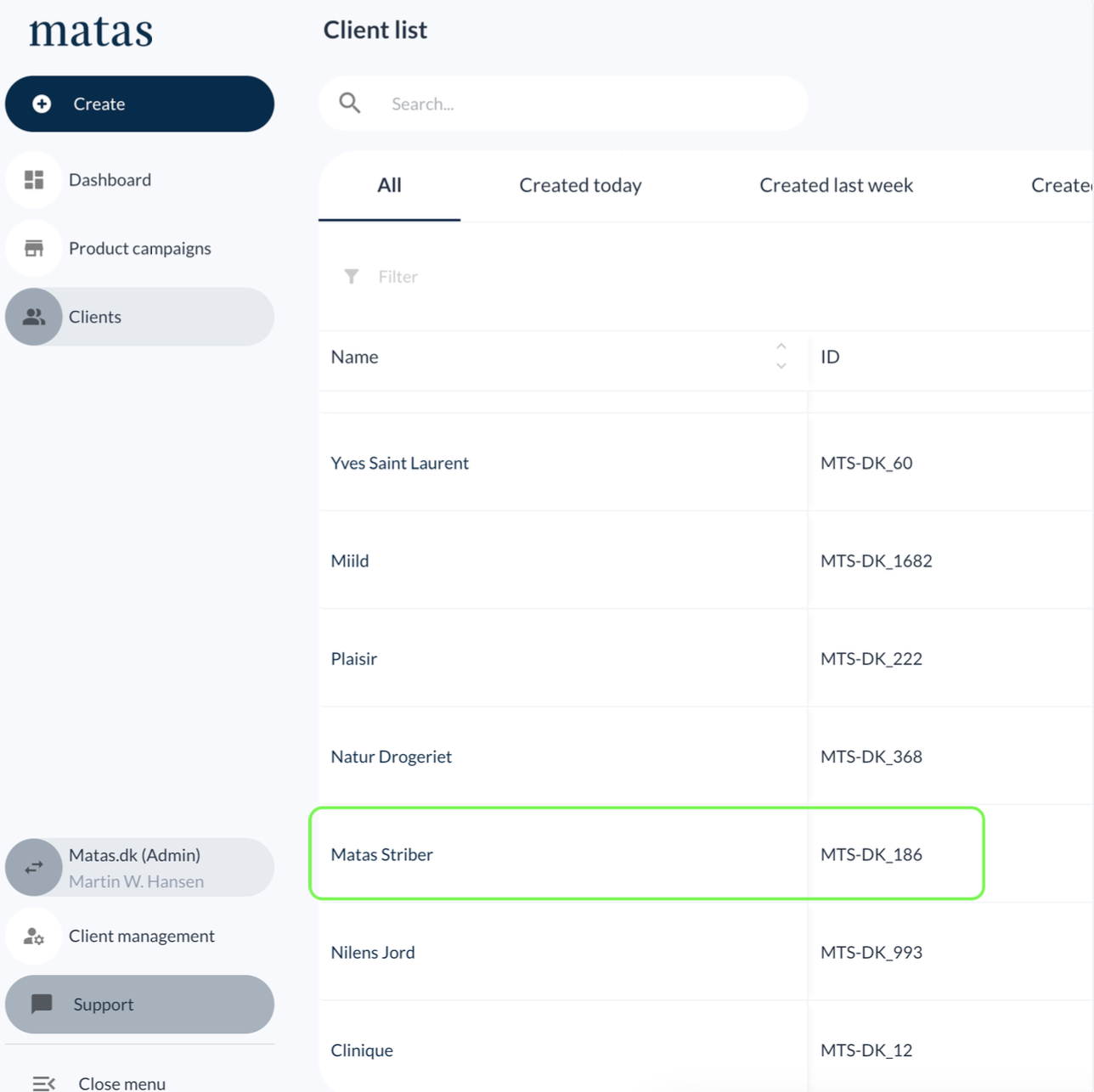The width and height of the screenshot is (1094, 1092).
Task: Click the Close menu collapse icon
Action: tap(43, 1084)
